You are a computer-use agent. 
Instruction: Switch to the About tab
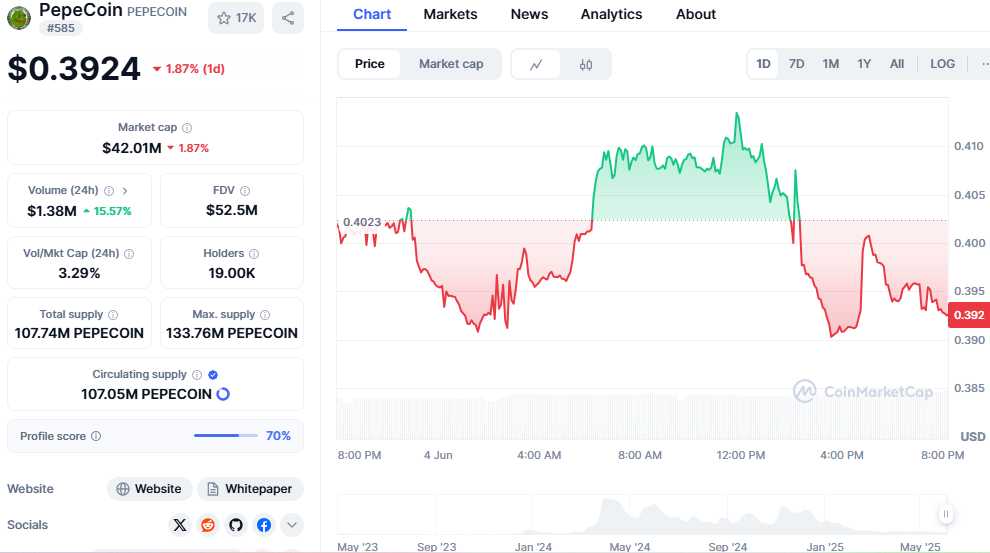pyautogui.click(x=696, y=15)
